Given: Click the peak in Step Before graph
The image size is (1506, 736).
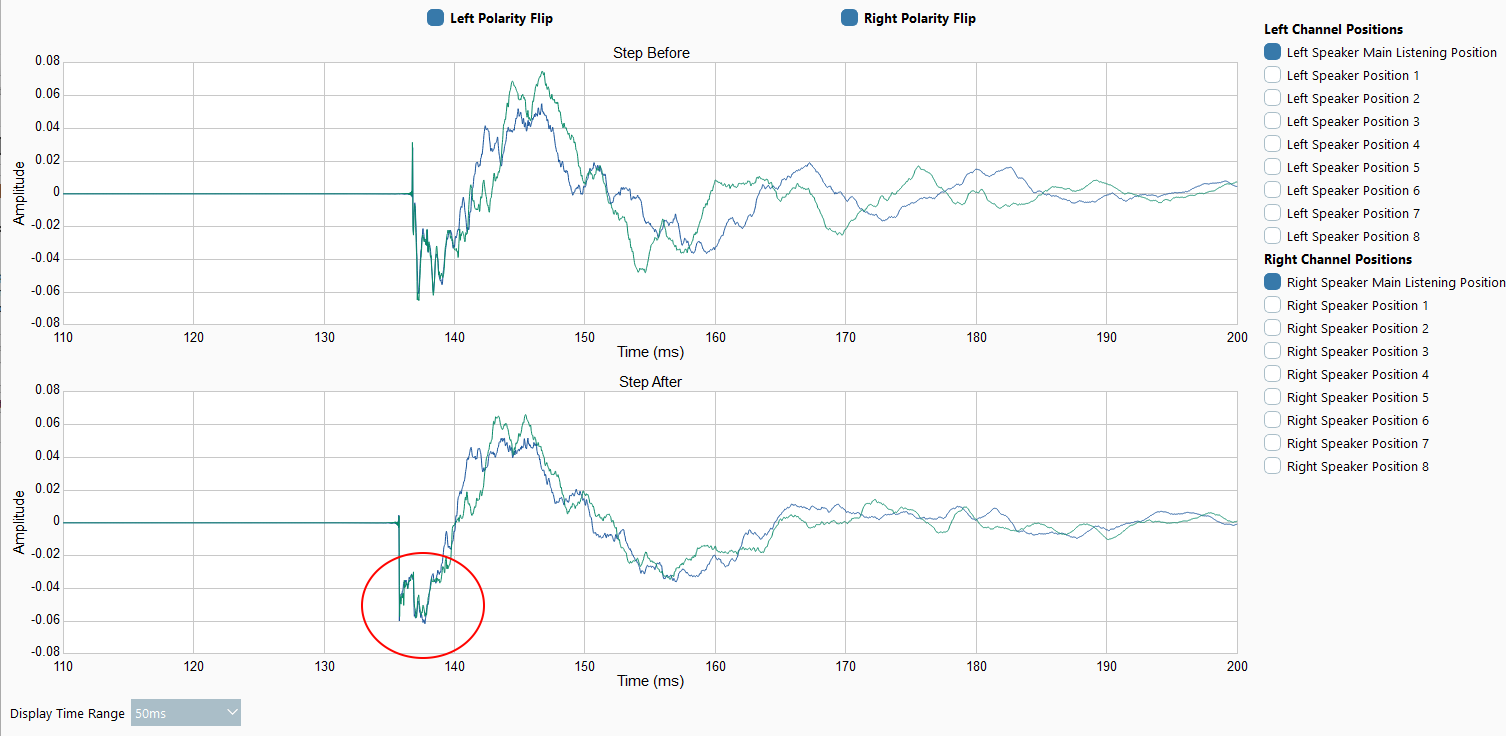Looking at the screenshot, I should (x=542, y=73).
